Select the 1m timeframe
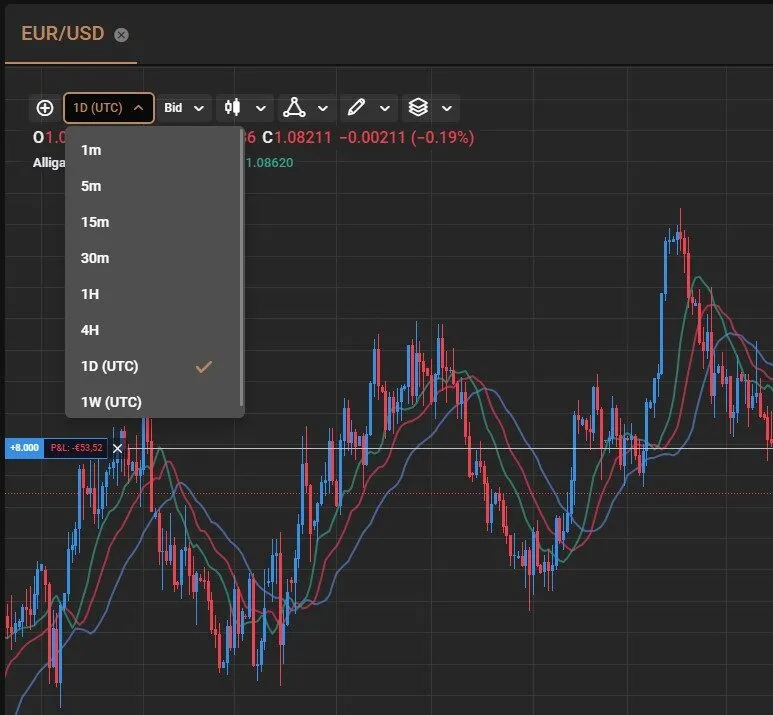Viewport: 773px width, 715px height. point(91,150)
